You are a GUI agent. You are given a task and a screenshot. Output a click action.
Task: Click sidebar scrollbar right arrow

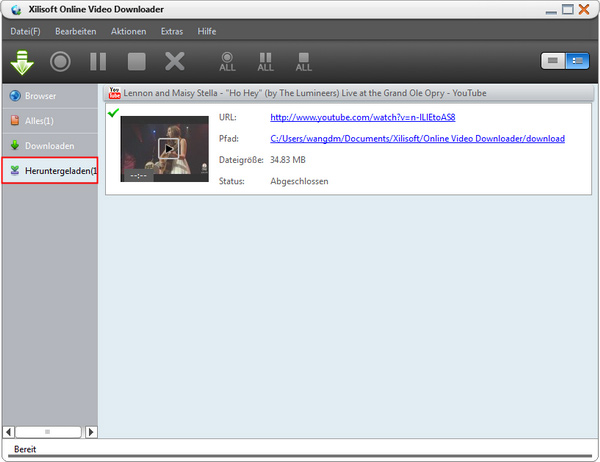pos(91,432)
